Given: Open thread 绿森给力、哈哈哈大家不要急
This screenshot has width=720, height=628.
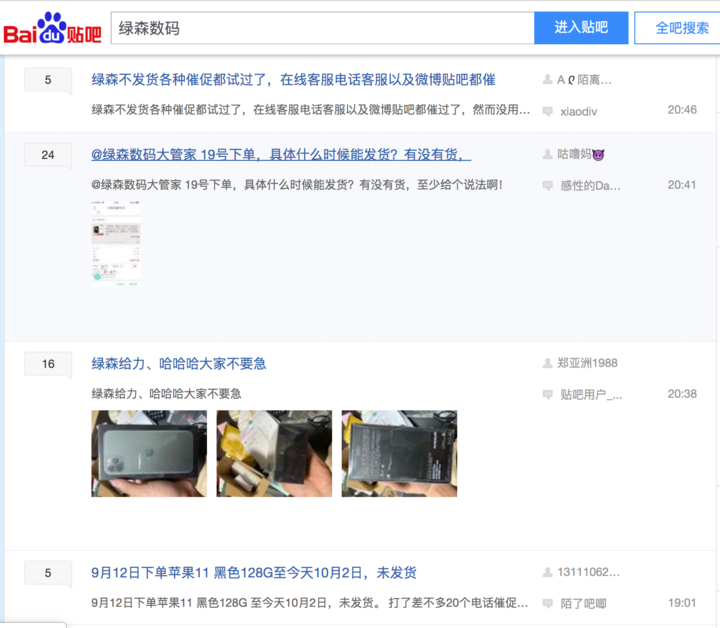Looking at the screenshot, I should pos(179,364).
